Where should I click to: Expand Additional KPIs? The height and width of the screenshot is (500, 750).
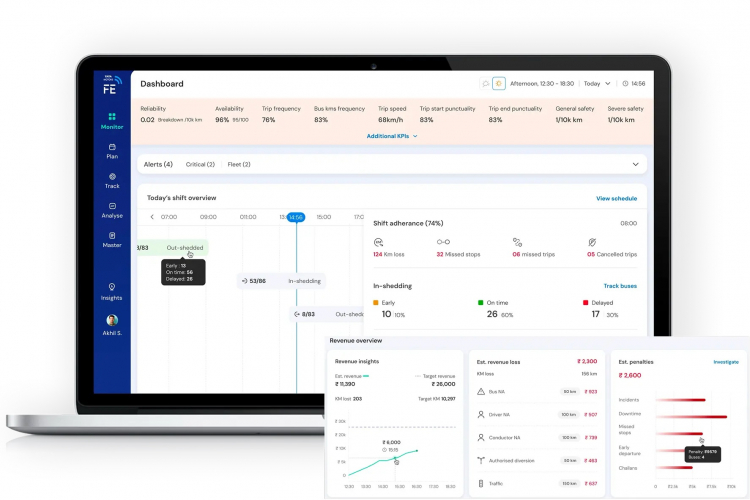(x=392, y=136)
